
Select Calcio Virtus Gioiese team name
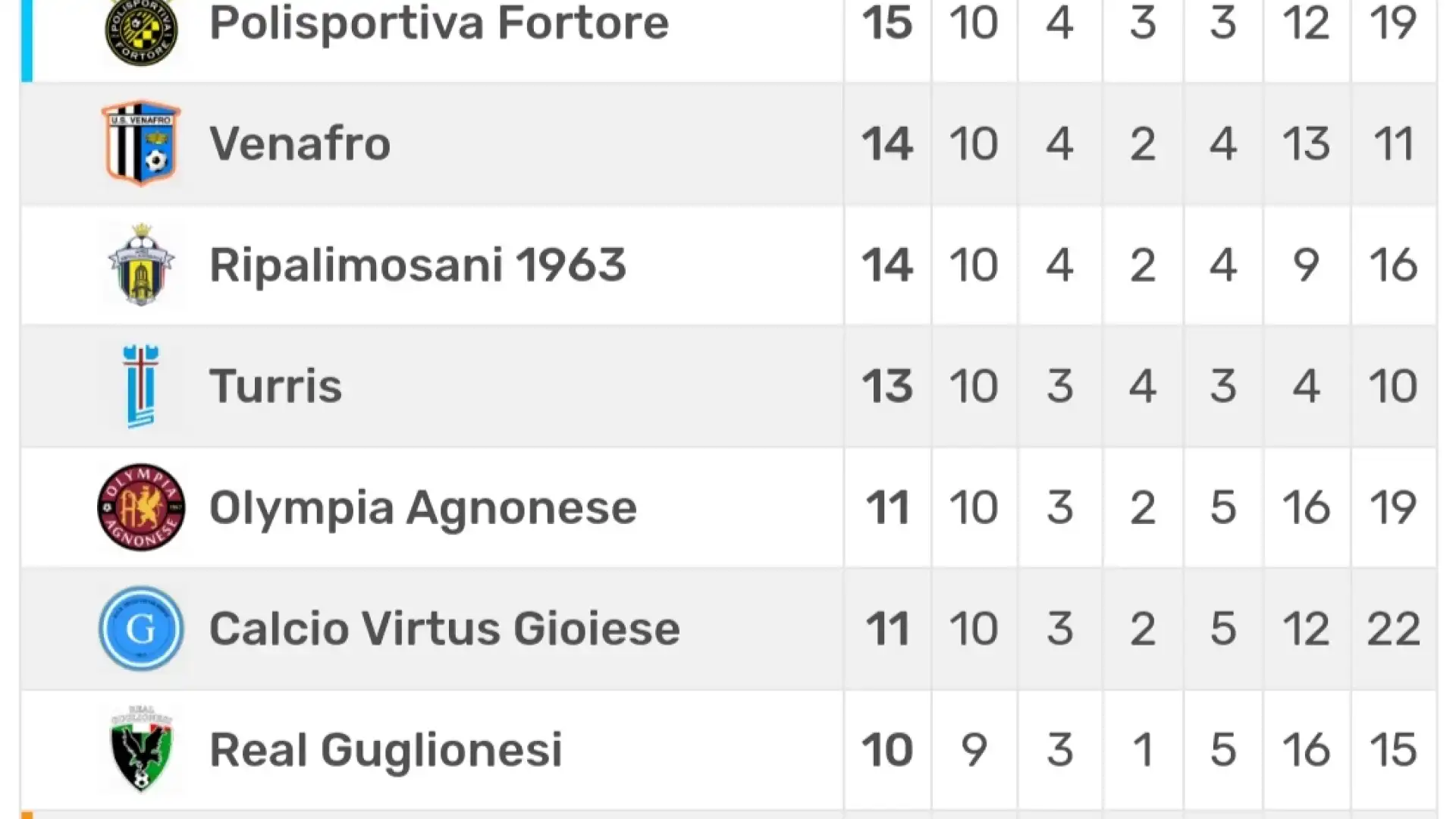[444, 629]
